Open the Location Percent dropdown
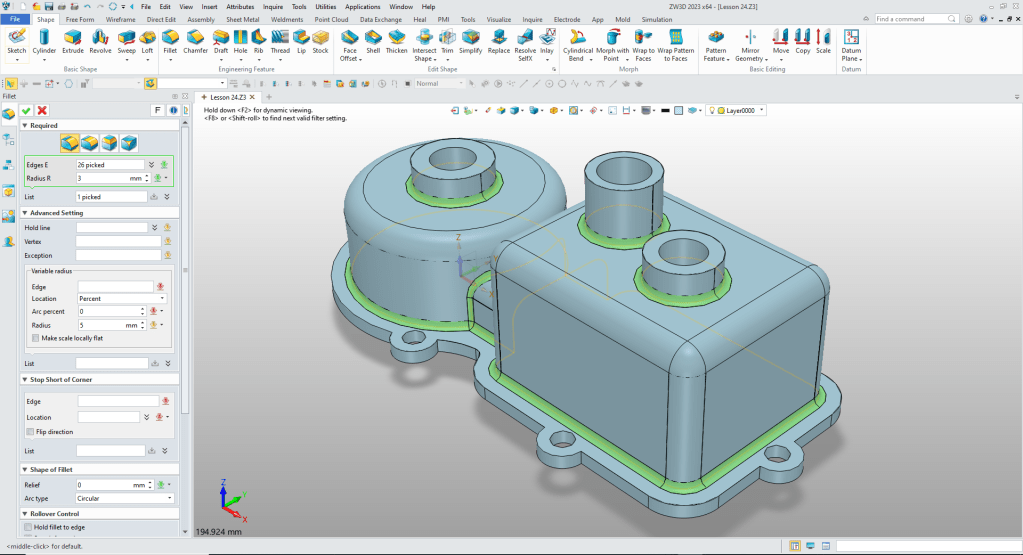Image resolution: width=1023 pixels, height=555 pixels. pyautogui.click(x=120, y=298)
